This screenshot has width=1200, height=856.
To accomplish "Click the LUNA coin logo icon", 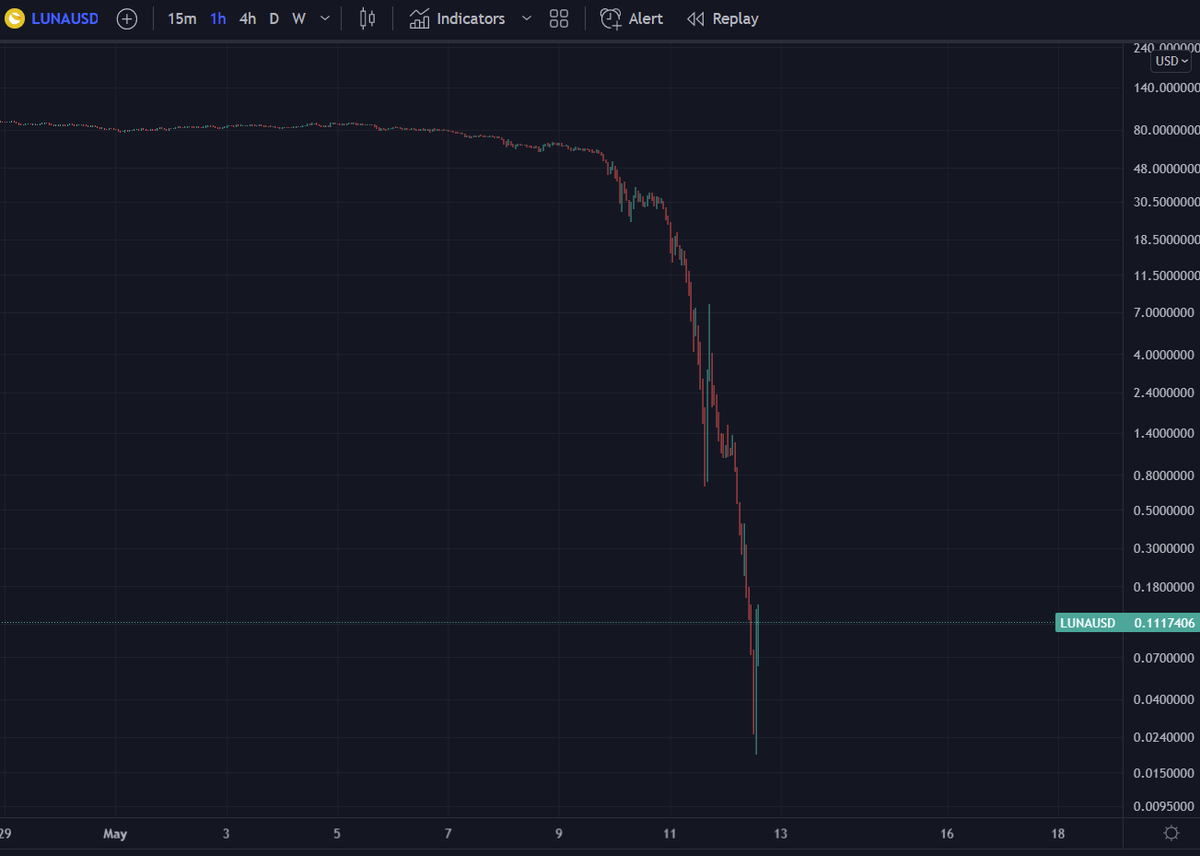I will [15, 19].
